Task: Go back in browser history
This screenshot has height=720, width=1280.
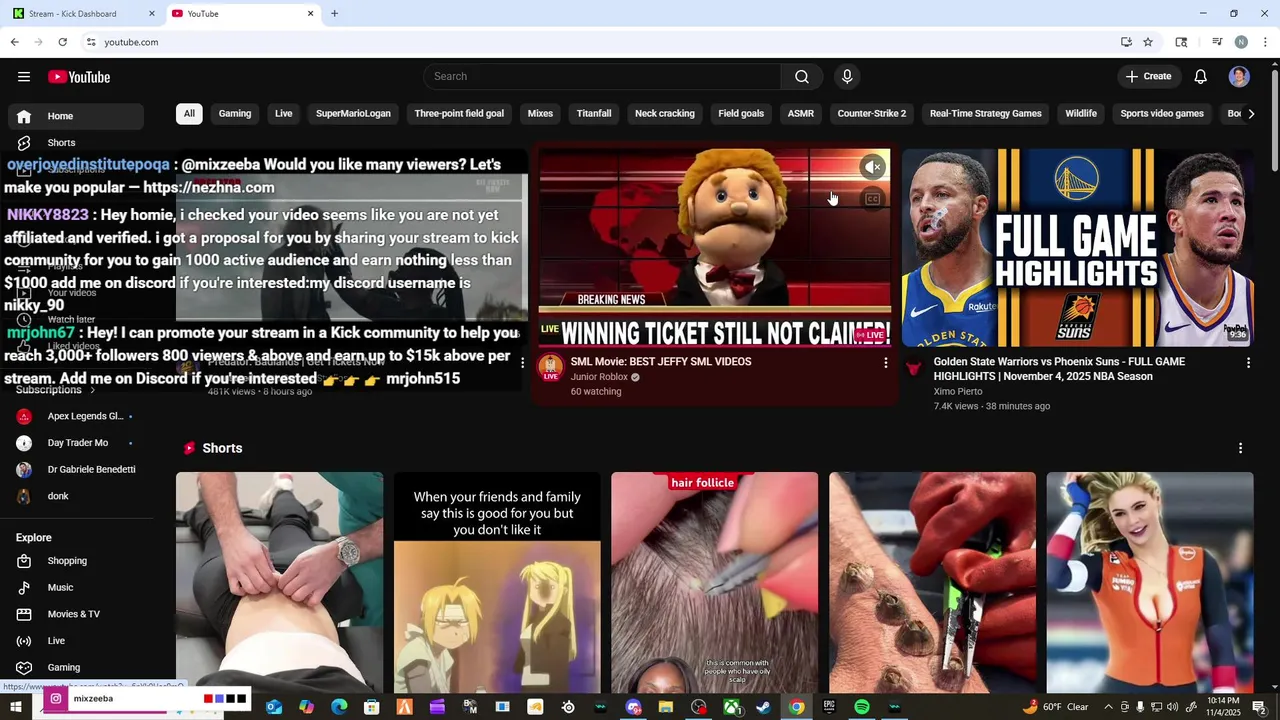Action: point(14,42)
